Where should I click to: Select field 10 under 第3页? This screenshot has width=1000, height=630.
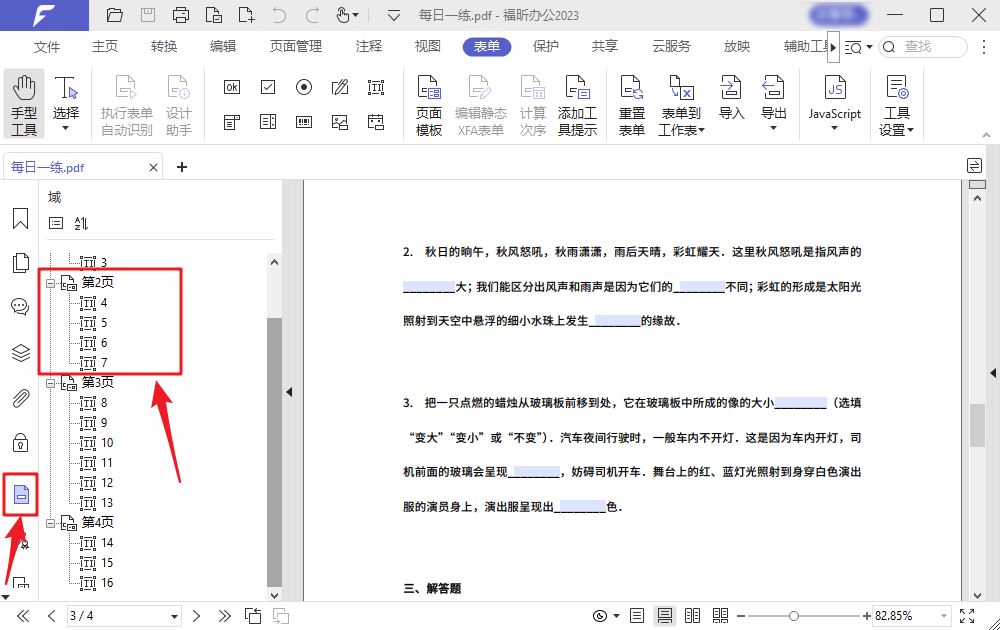(100, 442)
